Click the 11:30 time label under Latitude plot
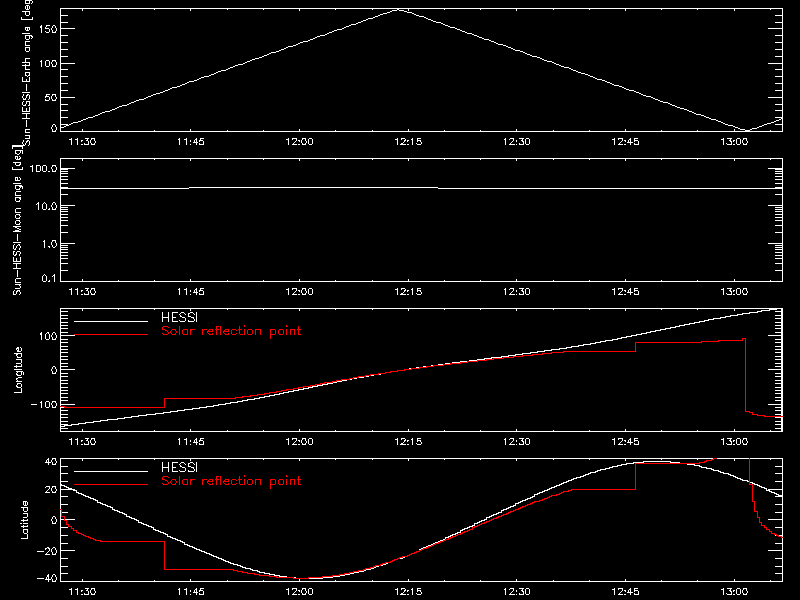The height and width of the screenshot is (600, 800). [x=82, y=592]
